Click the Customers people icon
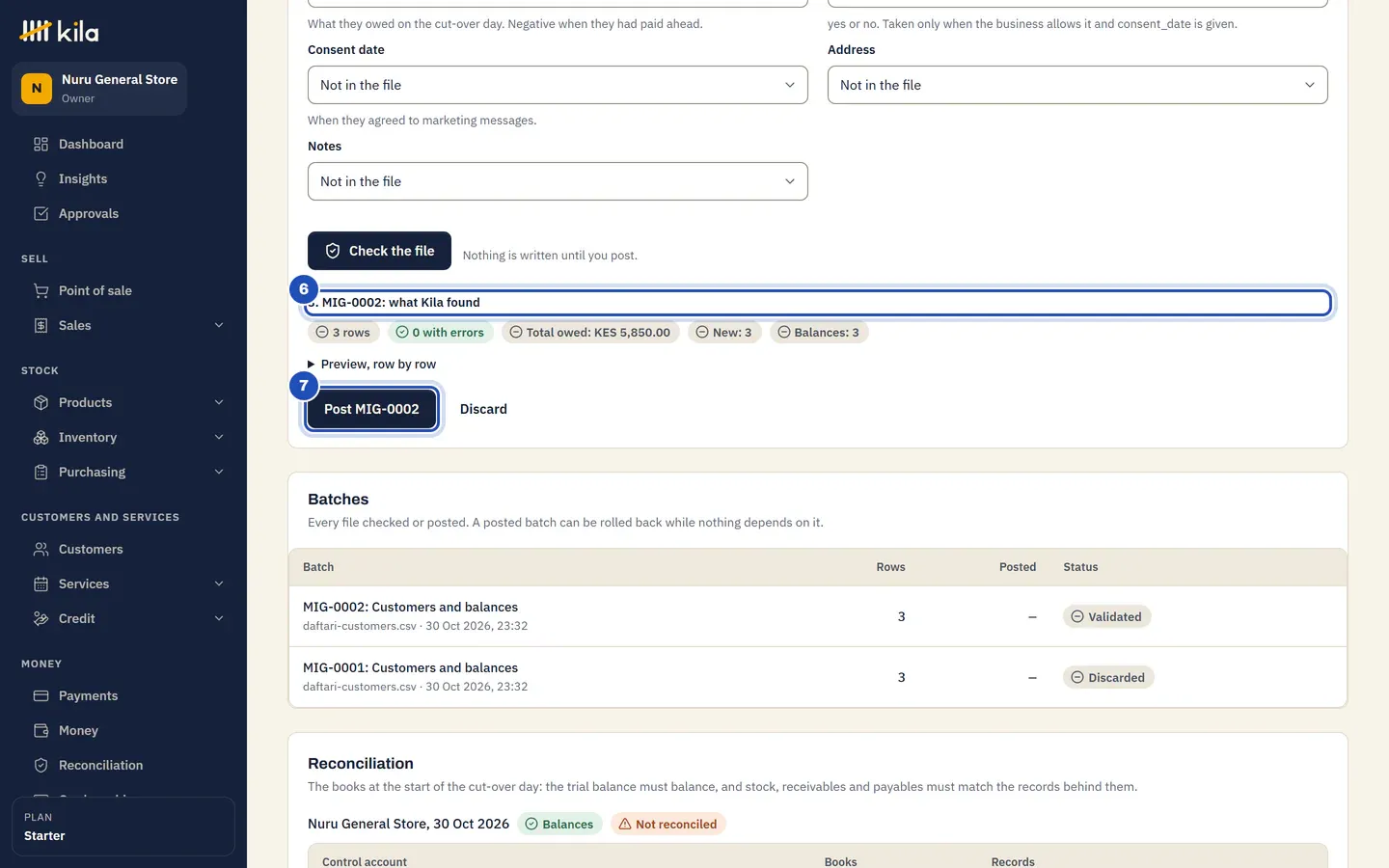Viewport: 1389px width, 868px height. (41, 549)
